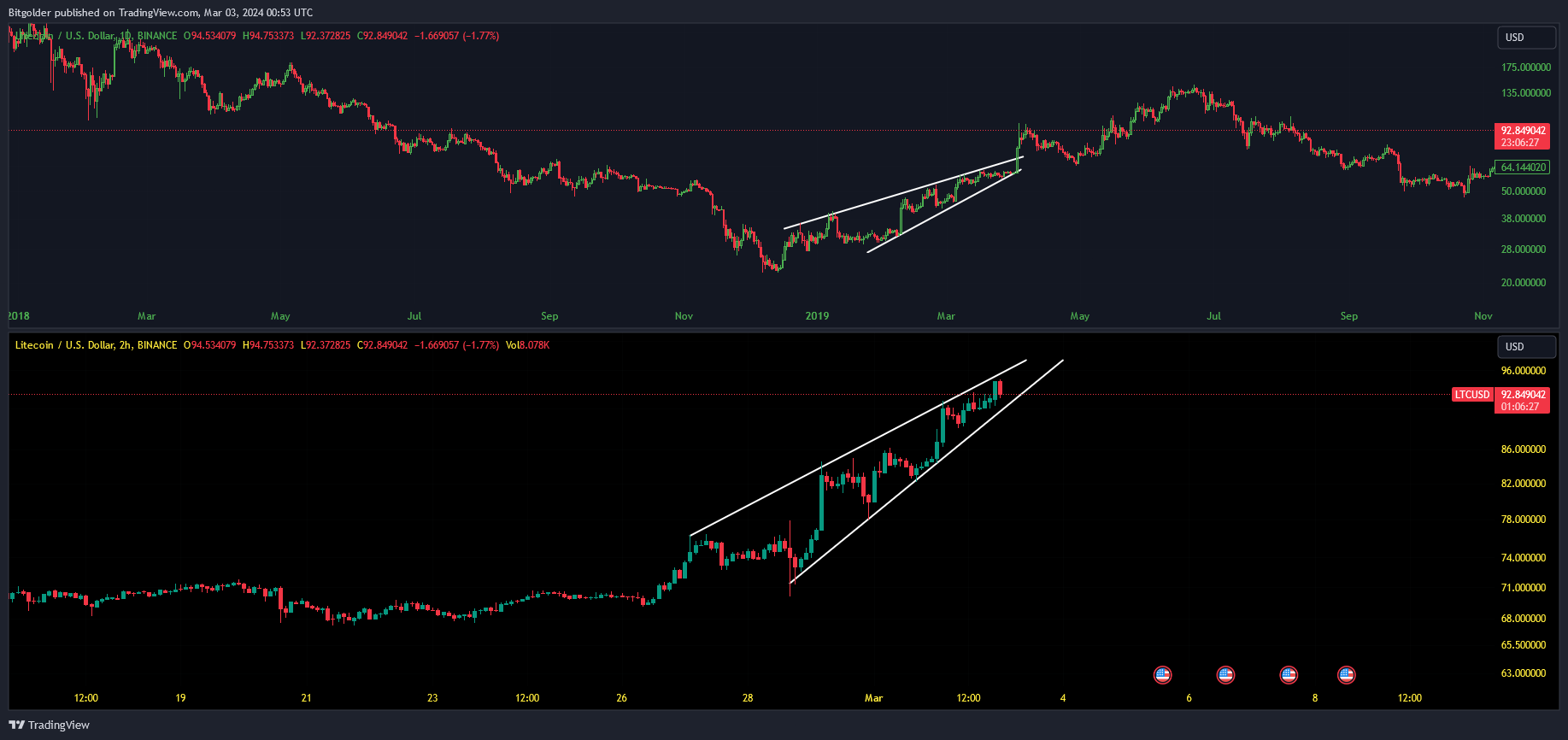Click the 64.144020 price label on the top chart
The image size is (1568, 740).
click(x=1523, y=167)
